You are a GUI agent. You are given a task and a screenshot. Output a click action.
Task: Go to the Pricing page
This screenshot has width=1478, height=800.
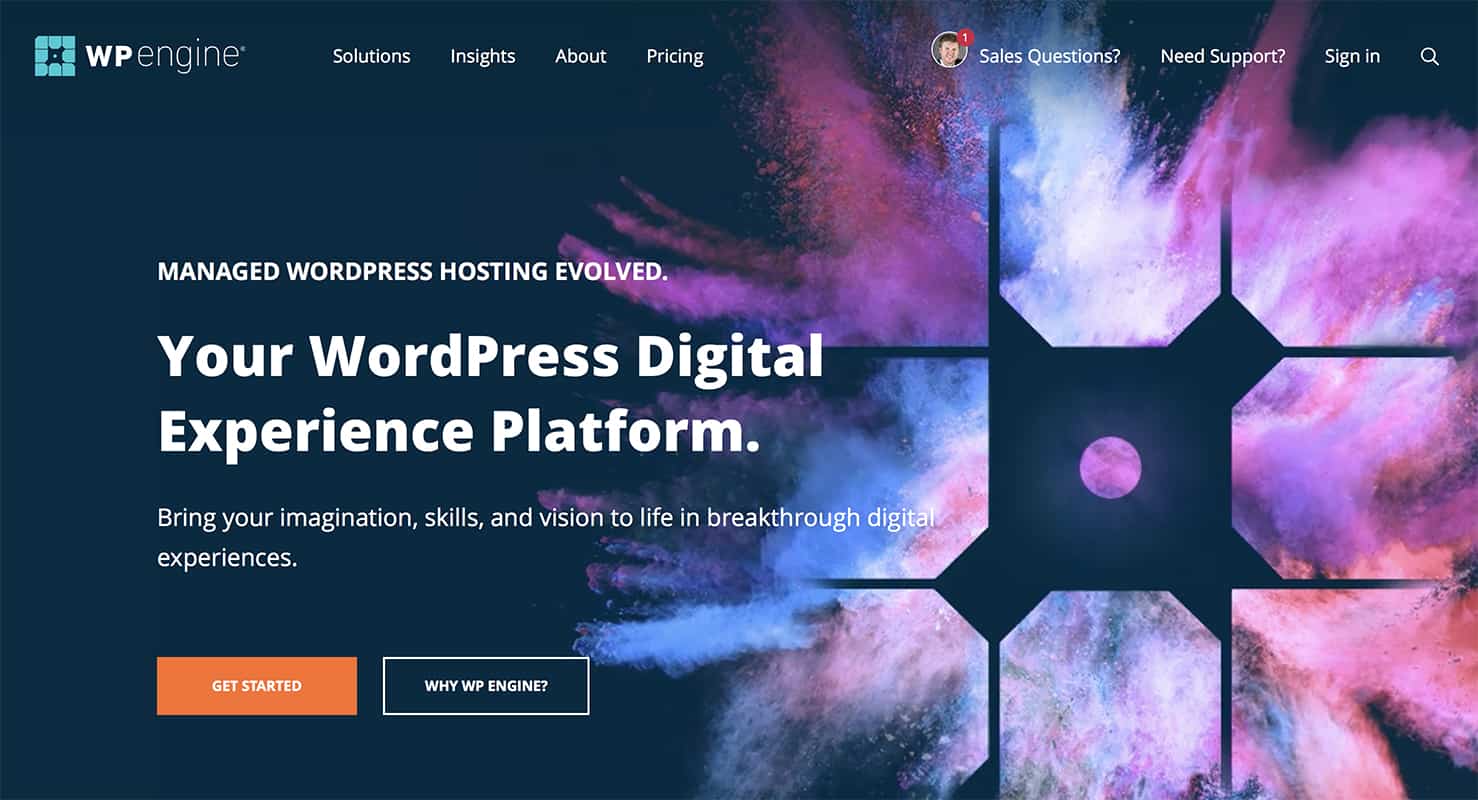click(675, 56)
